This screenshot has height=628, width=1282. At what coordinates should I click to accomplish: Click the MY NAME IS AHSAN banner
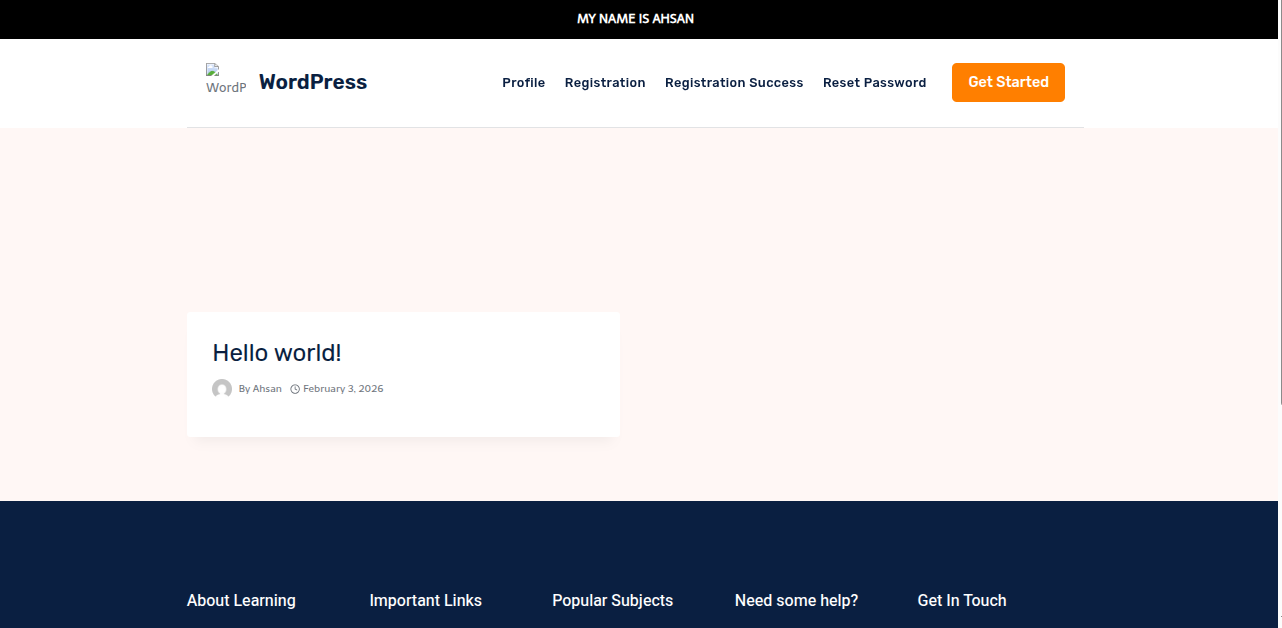tap(634, 18)
